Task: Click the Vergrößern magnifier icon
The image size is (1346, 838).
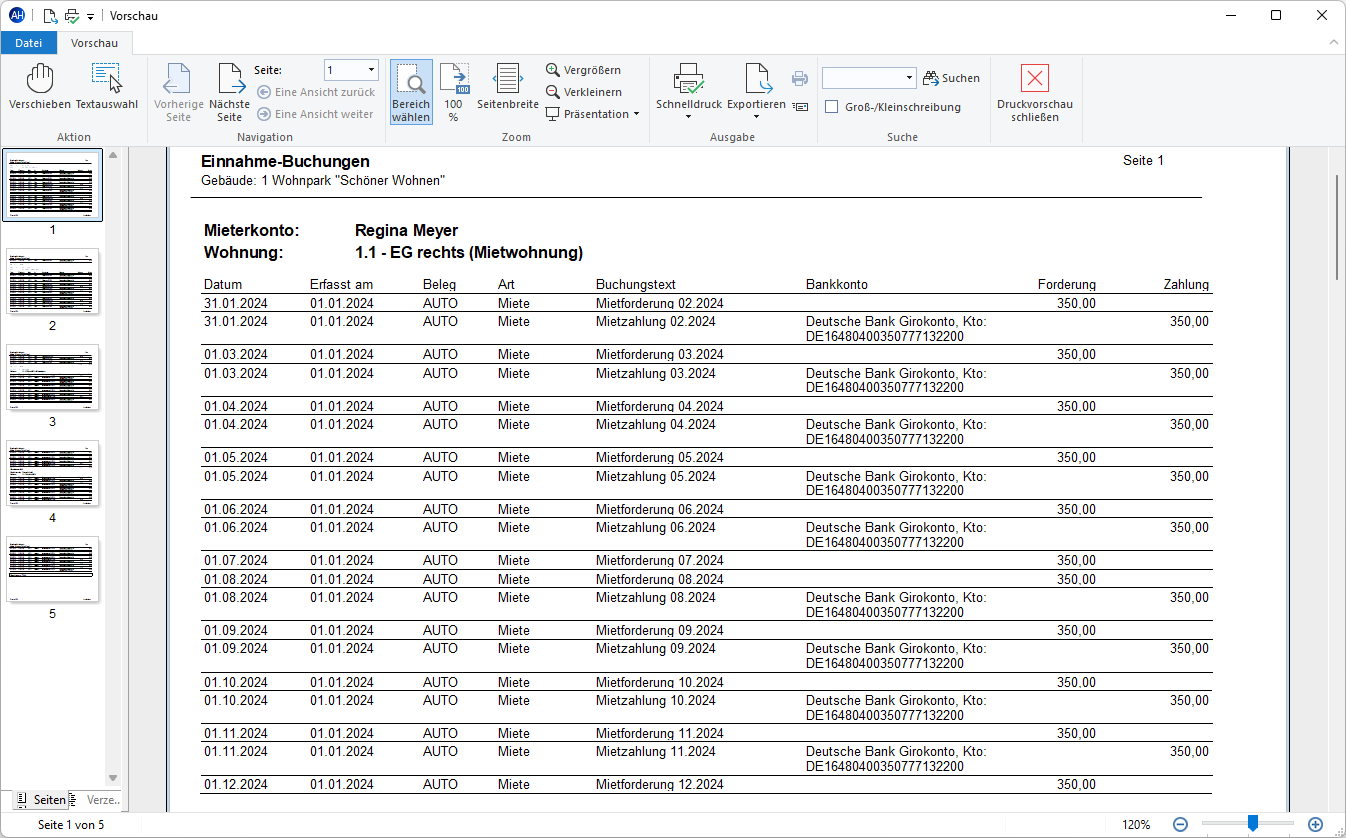Action: (x=553, y=70)
